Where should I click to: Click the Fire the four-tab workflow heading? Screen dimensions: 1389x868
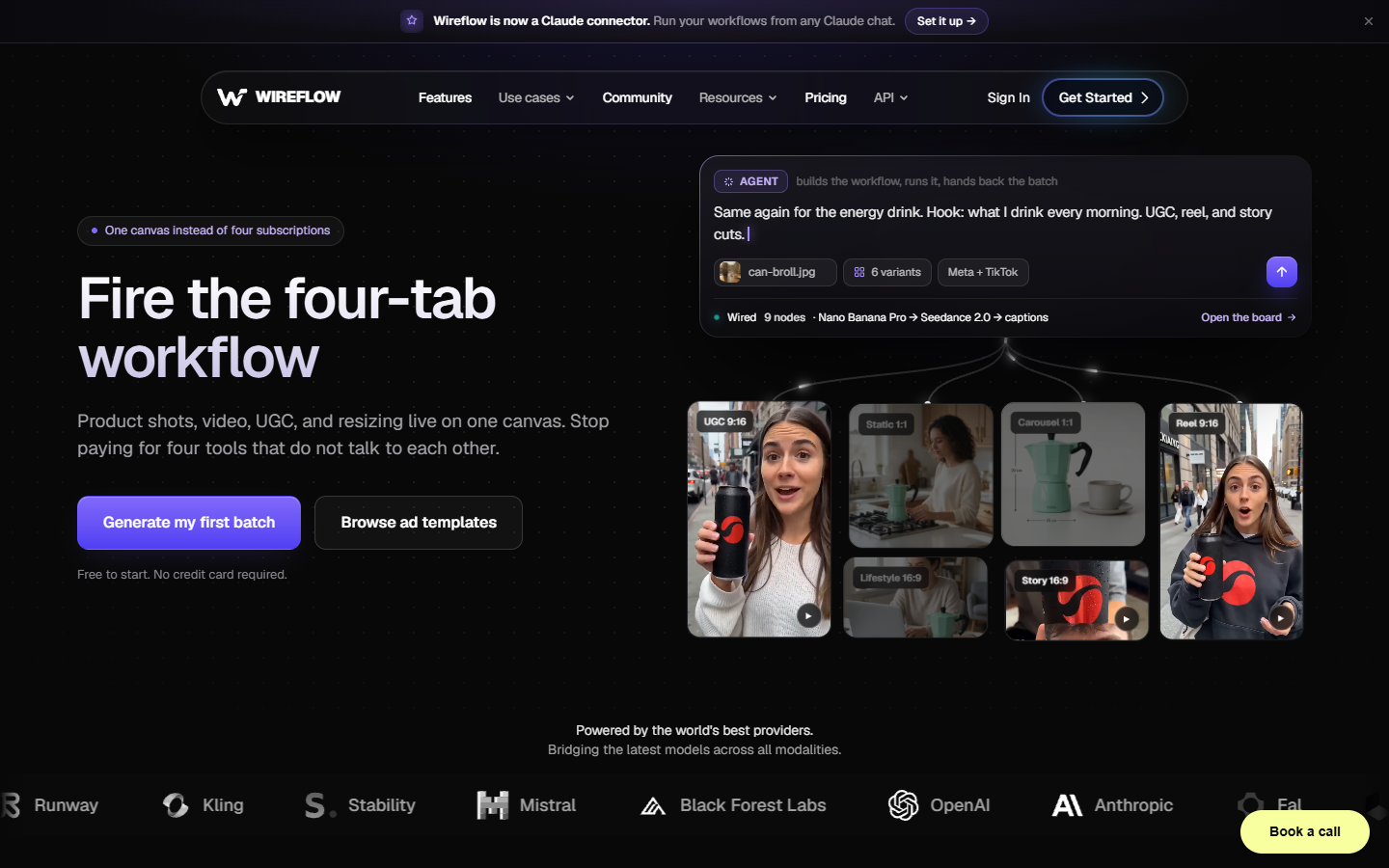[287, 328]
